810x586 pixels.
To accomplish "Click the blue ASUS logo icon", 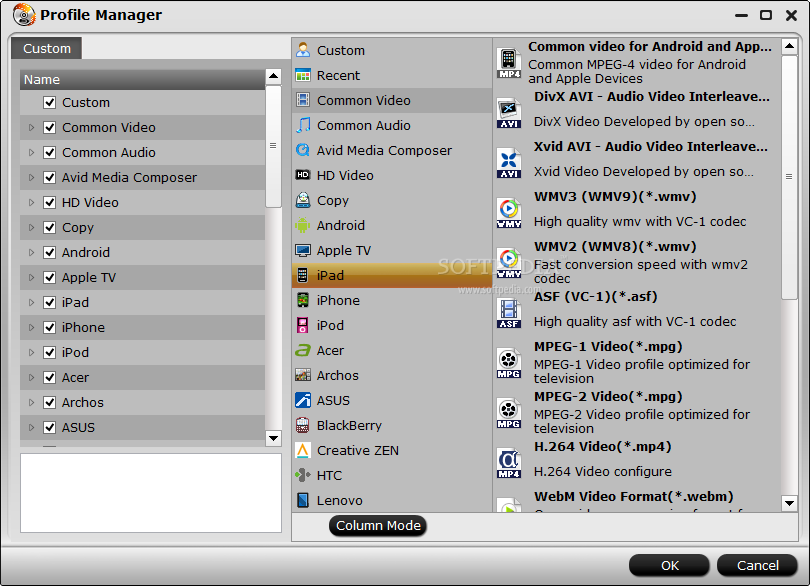I will pyautogui.click(x=303, y=400).
